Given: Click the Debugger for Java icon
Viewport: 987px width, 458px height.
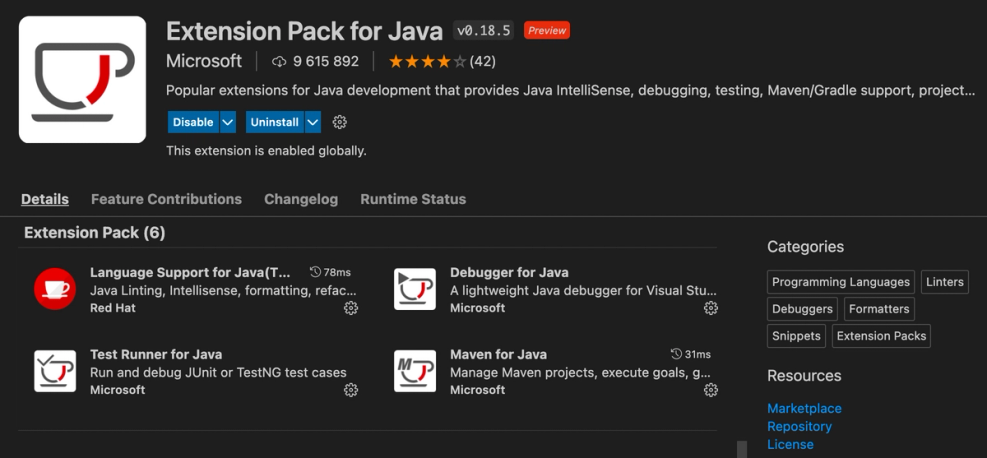Looking at the screenshot, I should (415, 289).
